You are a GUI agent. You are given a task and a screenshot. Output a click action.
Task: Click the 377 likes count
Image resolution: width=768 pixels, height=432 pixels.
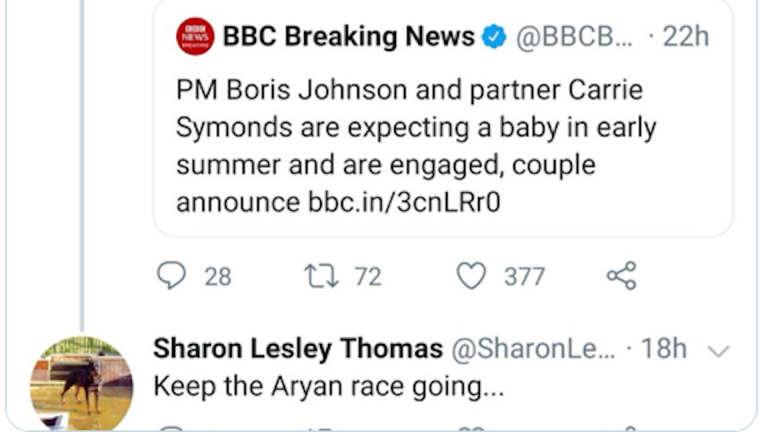click(x=524, y=277)
